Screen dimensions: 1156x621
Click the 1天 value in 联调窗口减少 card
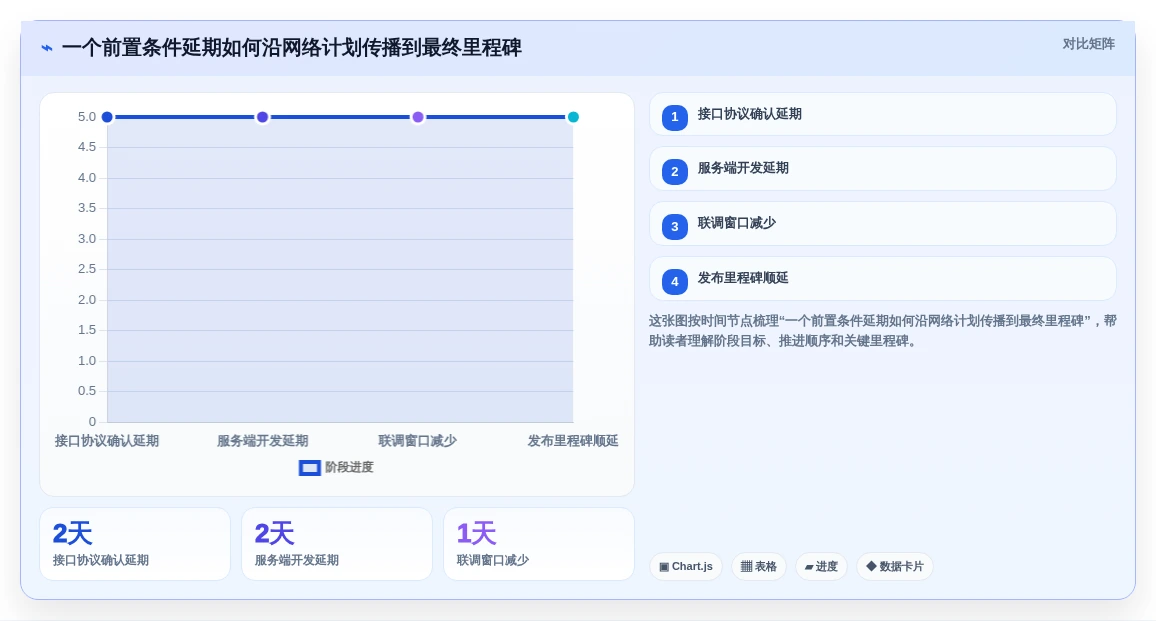(476, 533)
